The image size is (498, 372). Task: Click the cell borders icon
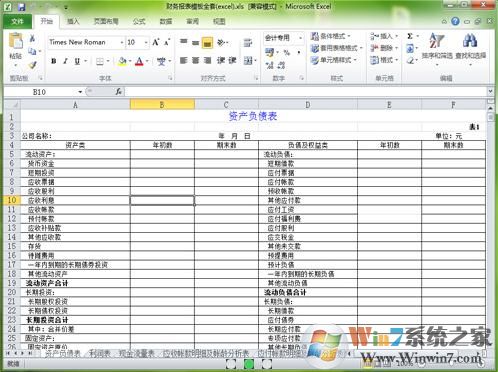[x=100, y=61]
